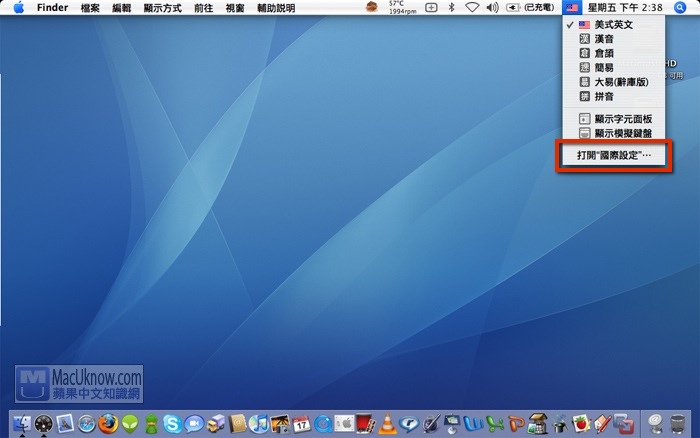Open the red Photo Booth curtain icon
This screenshot has width=700, height=438.
(x=366, y=423)
